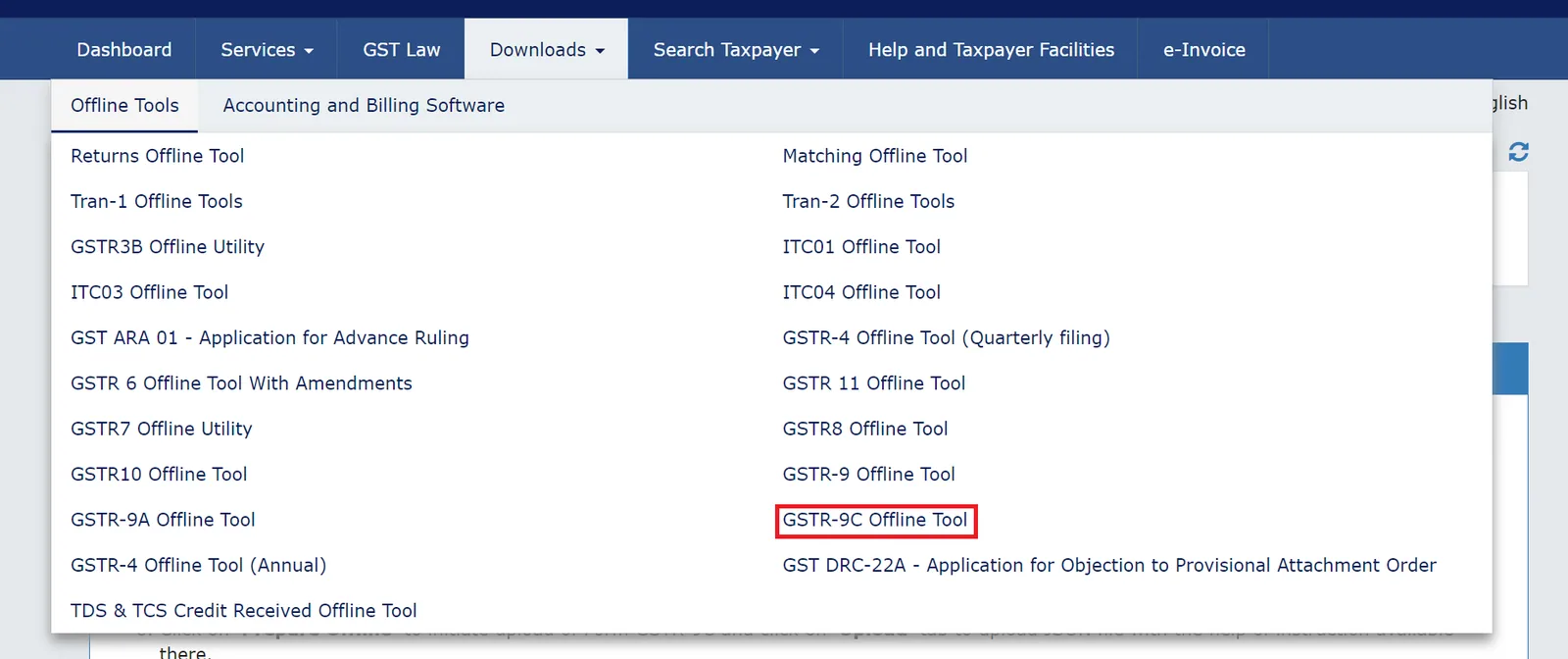The height and width of the screenshot is (659, 1568).
Task: Open GSTR3B Offline Utility
Action: click(x=168, y=247)
